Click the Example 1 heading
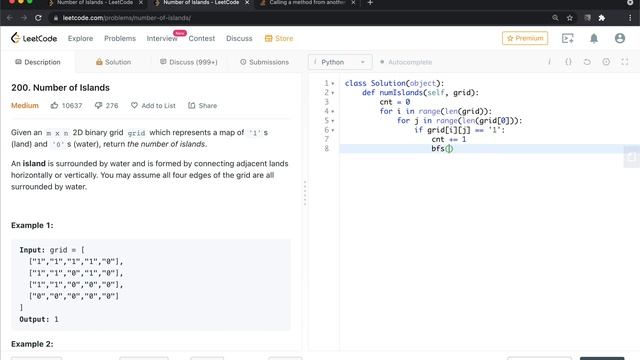The width and height of the screenshot is (640, 360). coord(32,225)
